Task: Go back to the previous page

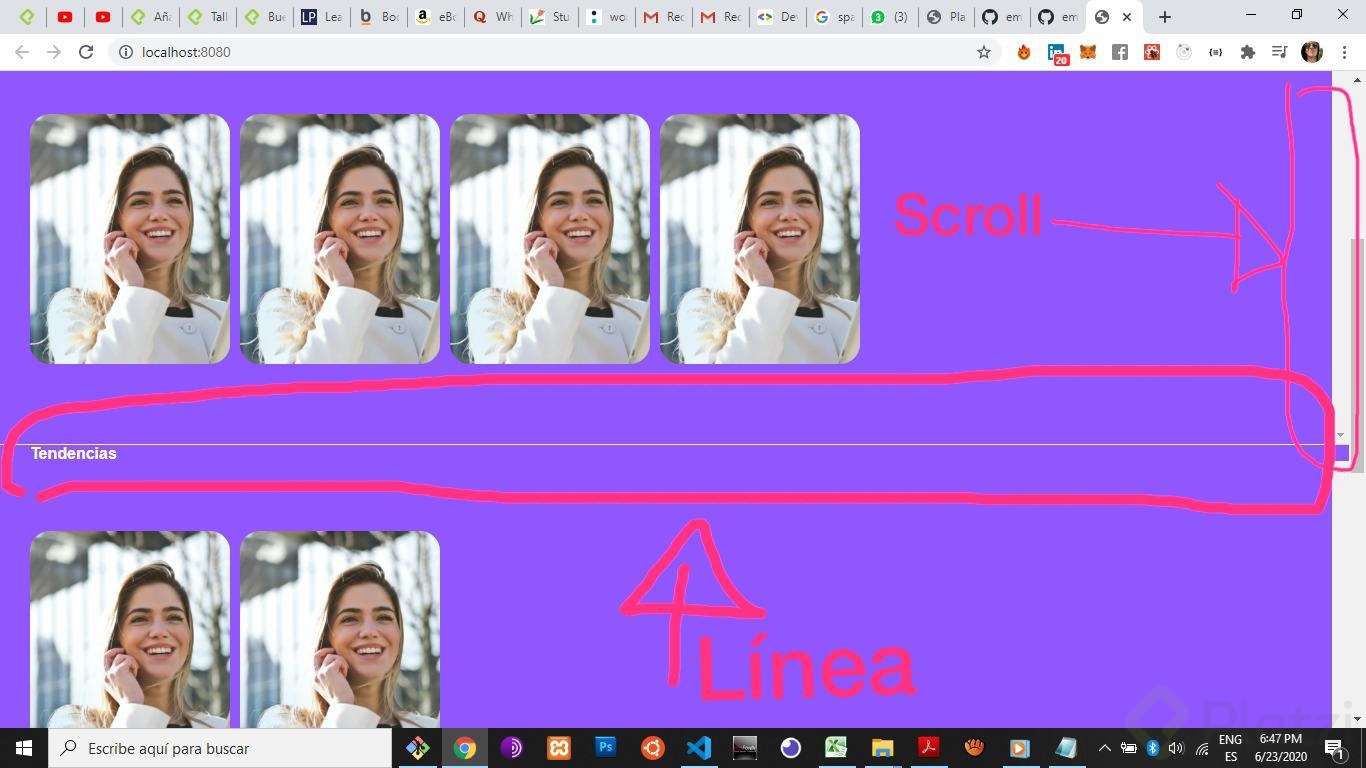Action: point(22,52)
